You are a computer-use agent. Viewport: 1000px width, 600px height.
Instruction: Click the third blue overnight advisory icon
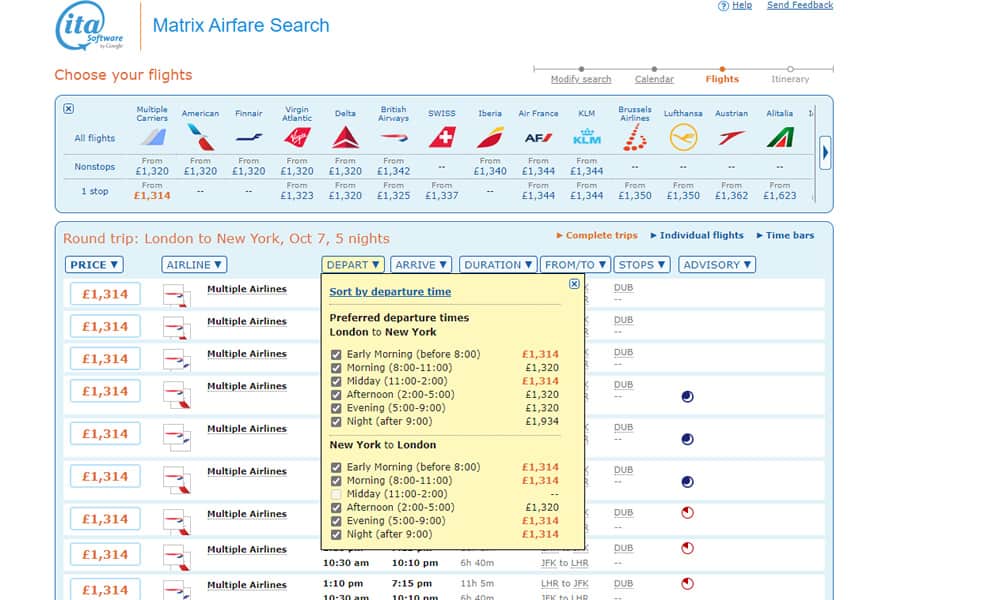[x=687, y=482]
